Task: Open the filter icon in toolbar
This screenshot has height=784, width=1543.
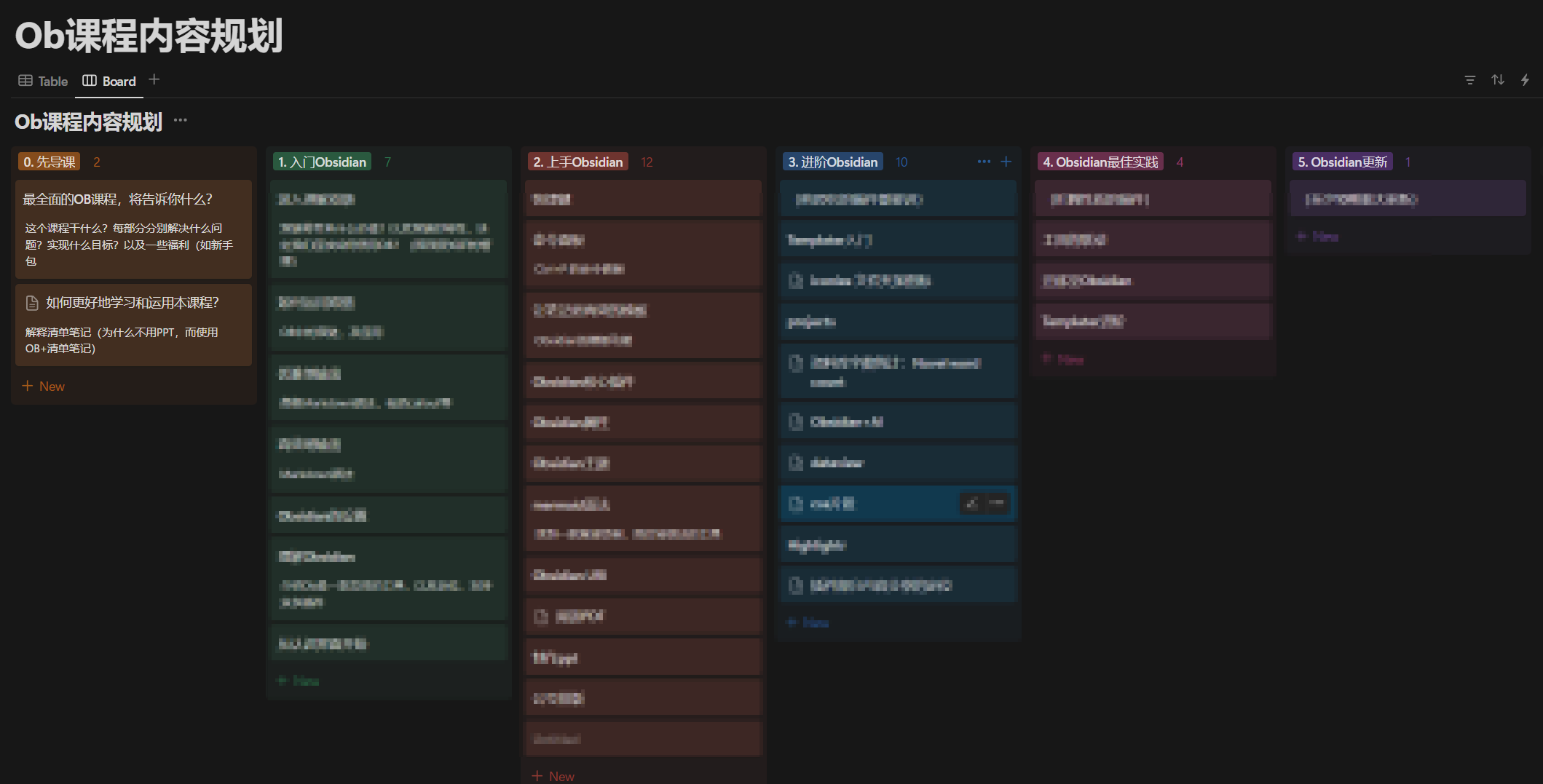Action: click(1469, 80)
